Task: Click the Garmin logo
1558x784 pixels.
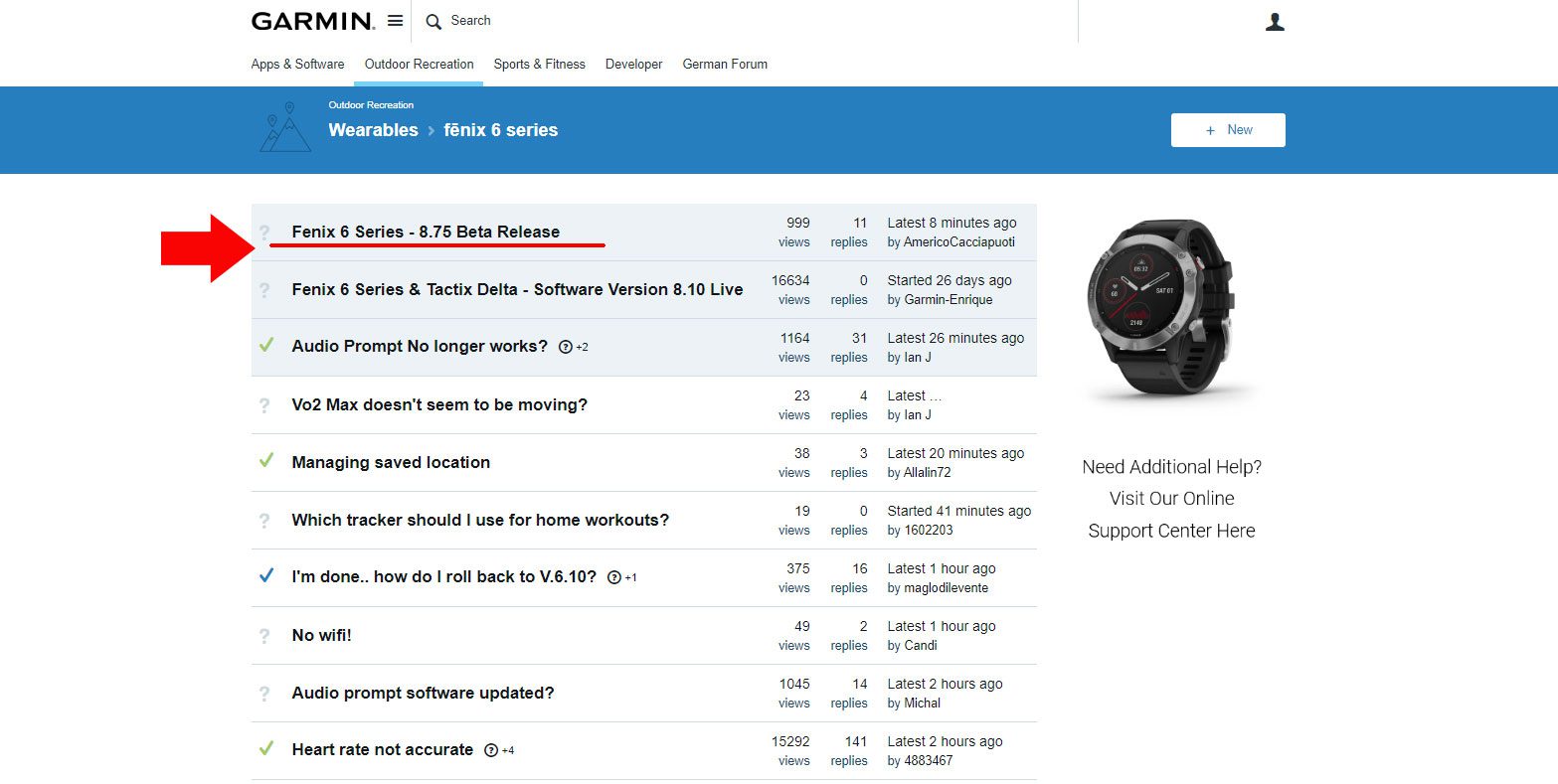Action: [312, 21]
